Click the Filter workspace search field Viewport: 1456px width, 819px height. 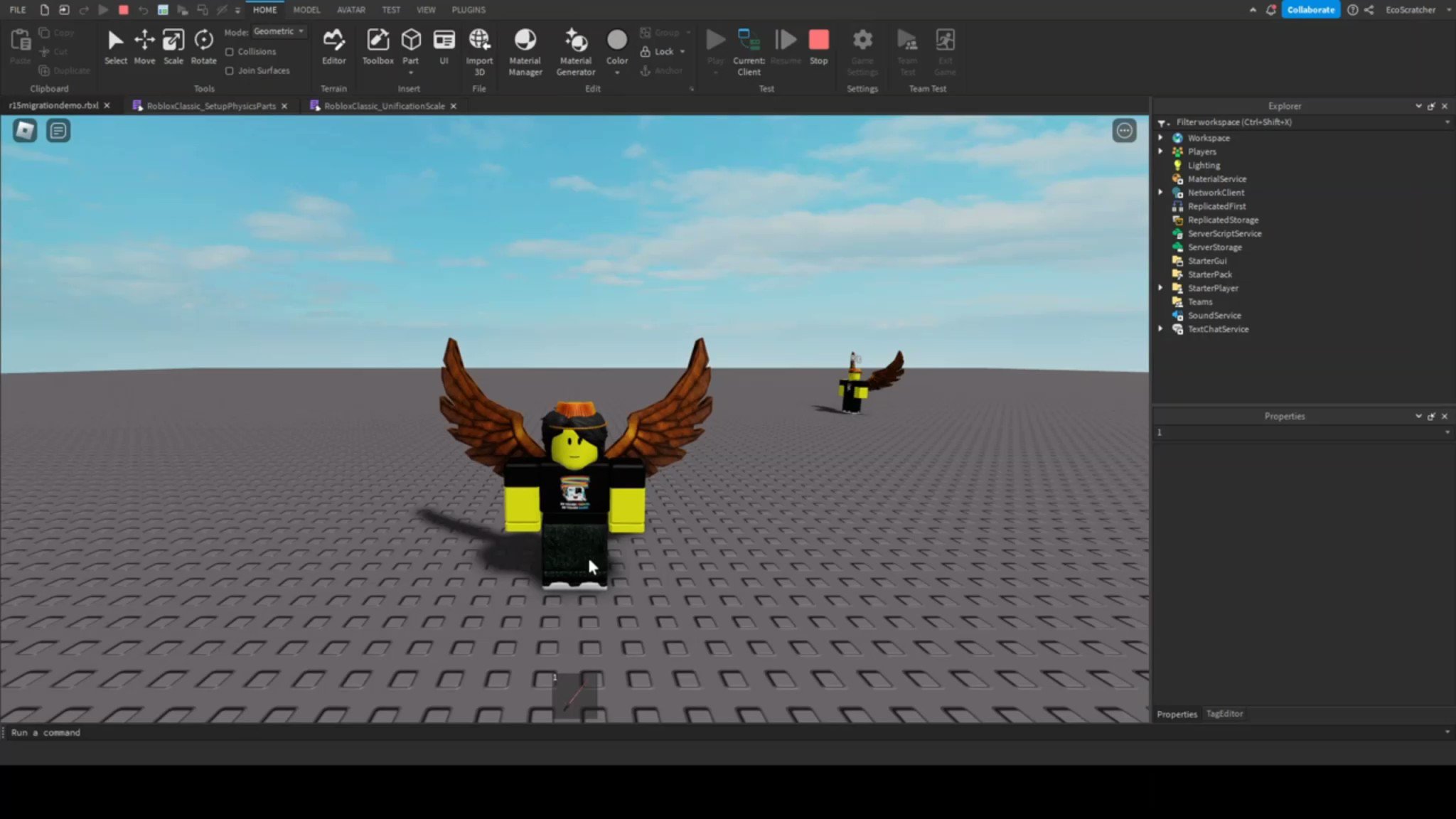1307,122
